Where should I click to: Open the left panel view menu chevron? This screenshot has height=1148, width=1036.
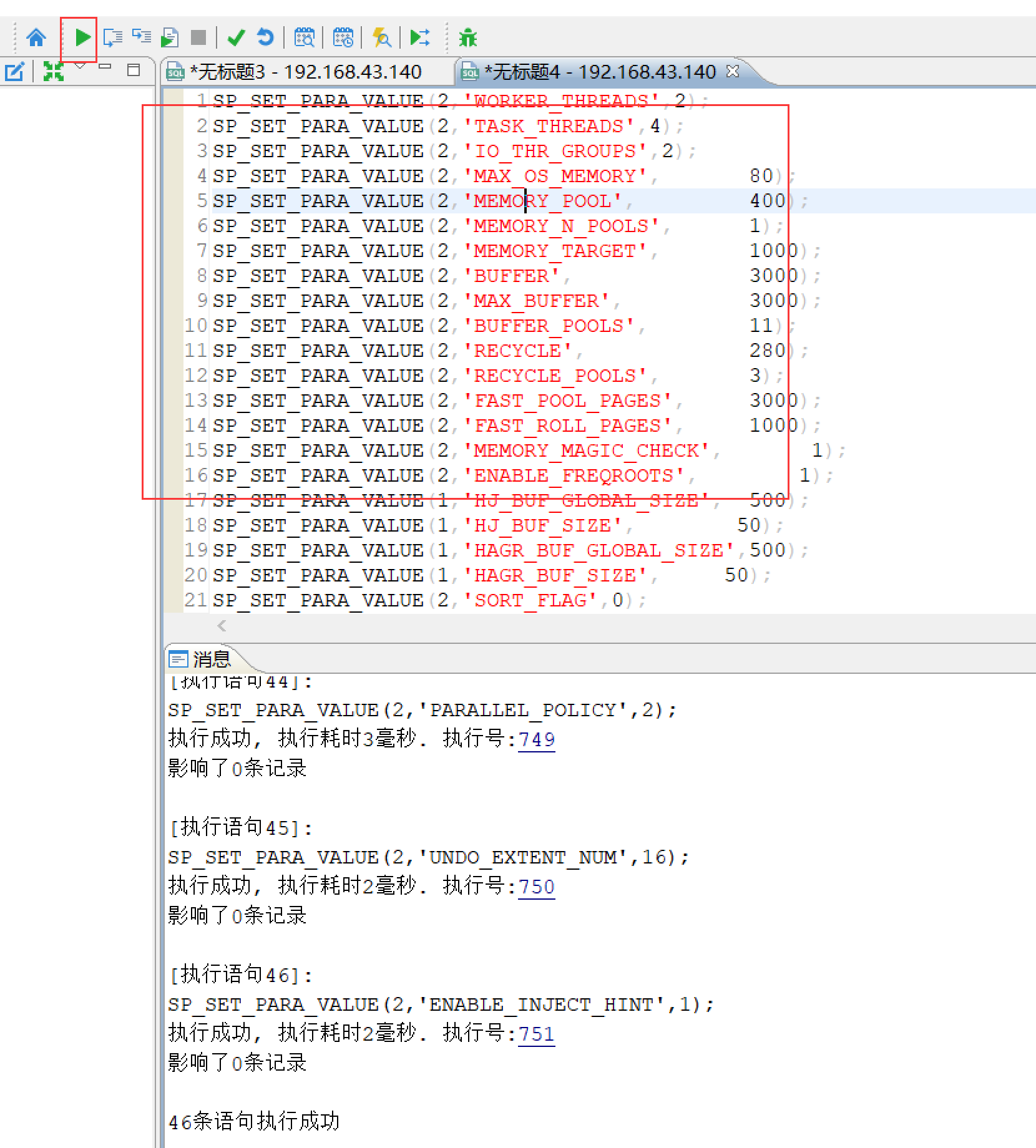tap(80, 66)
